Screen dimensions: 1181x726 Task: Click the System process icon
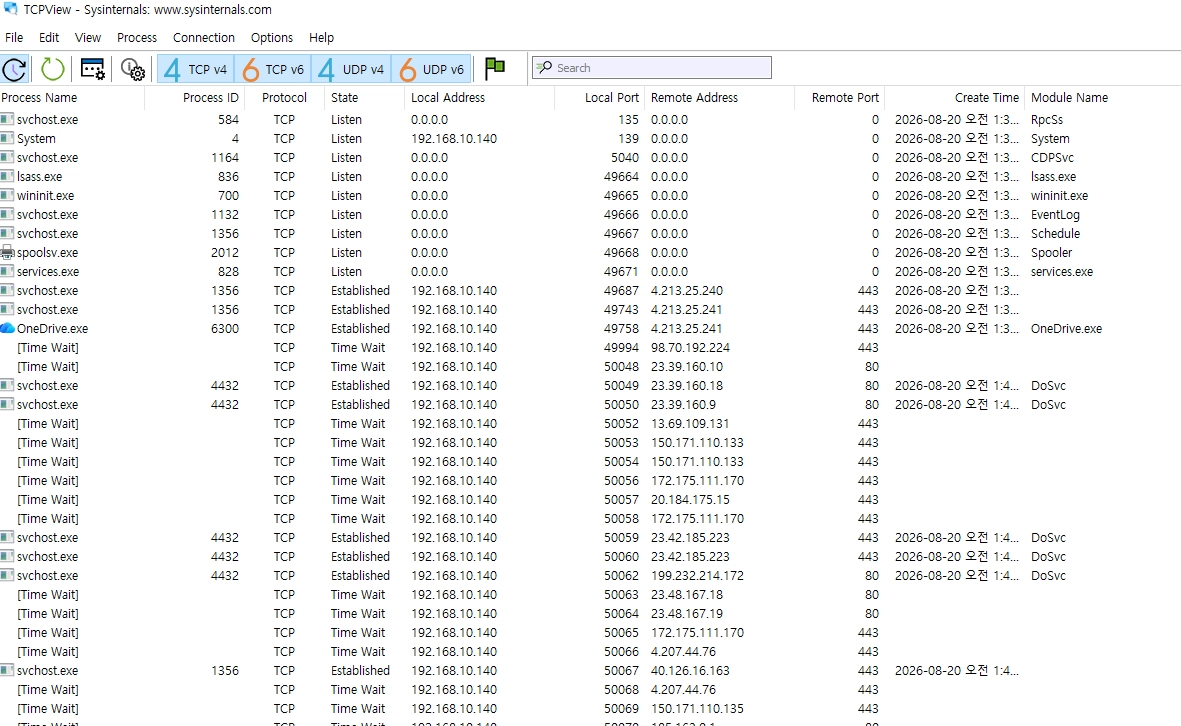point(8,139)
